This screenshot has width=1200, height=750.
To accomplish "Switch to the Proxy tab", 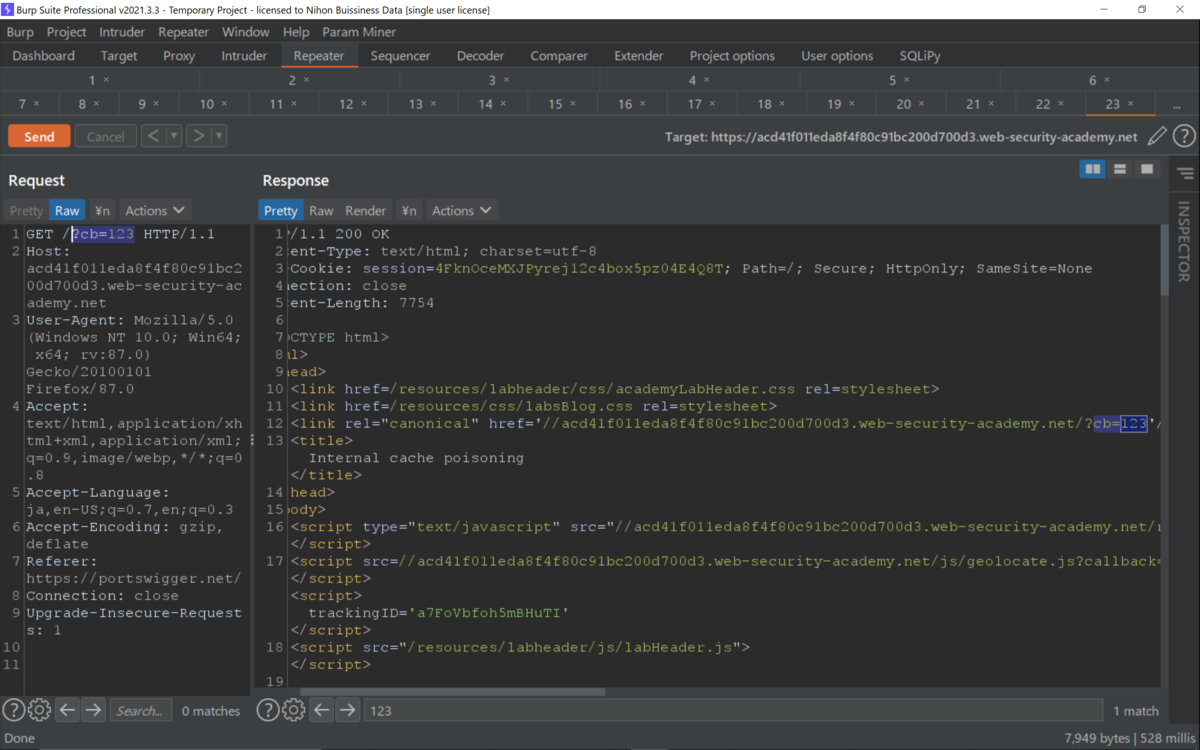I will pos(179,56).
